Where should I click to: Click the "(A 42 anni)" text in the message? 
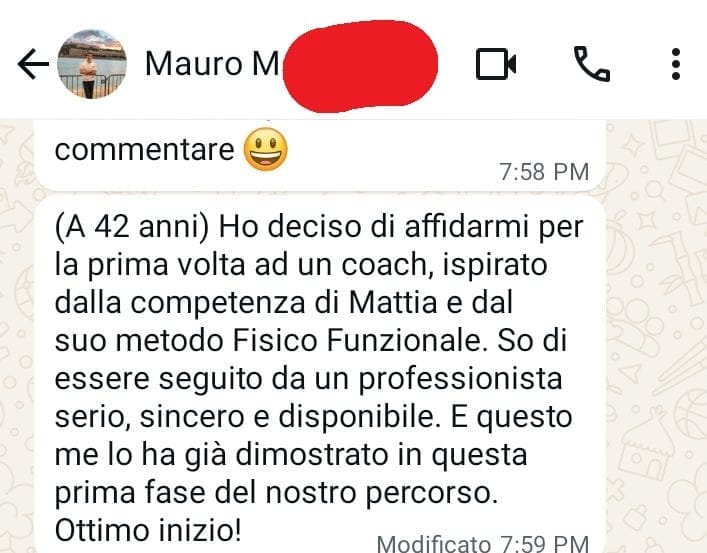132,226
